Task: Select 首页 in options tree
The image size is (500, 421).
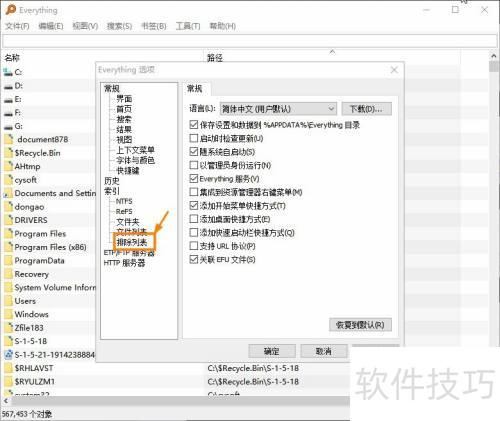Action: [x=124, y=109]
